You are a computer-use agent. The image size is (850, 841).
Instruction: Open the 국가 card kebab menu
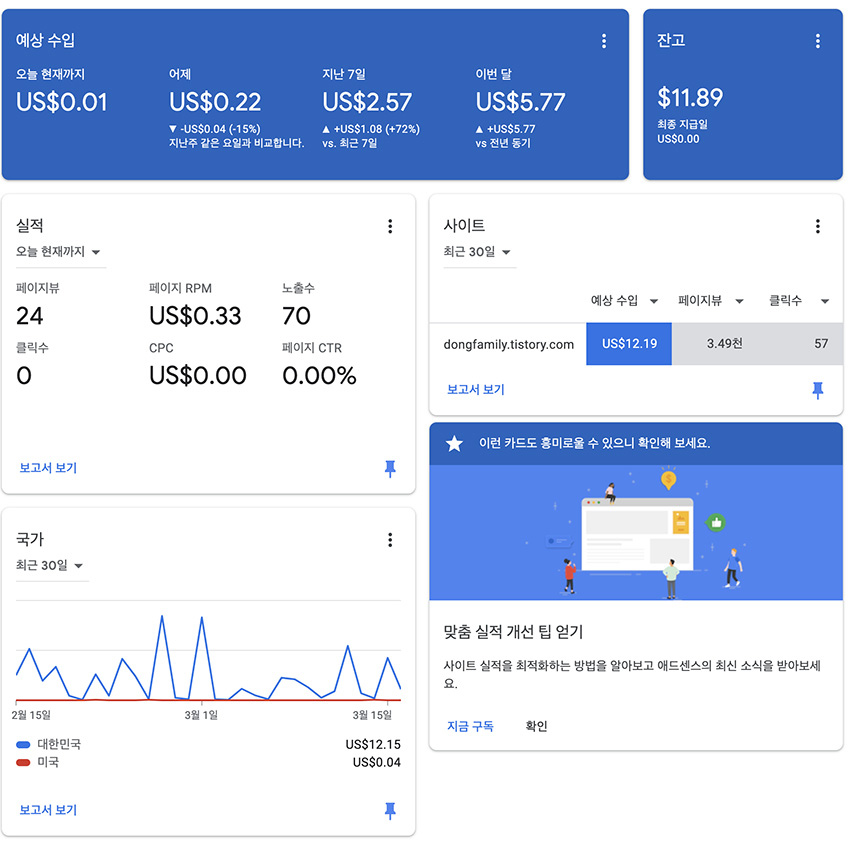tap(390, 540)
